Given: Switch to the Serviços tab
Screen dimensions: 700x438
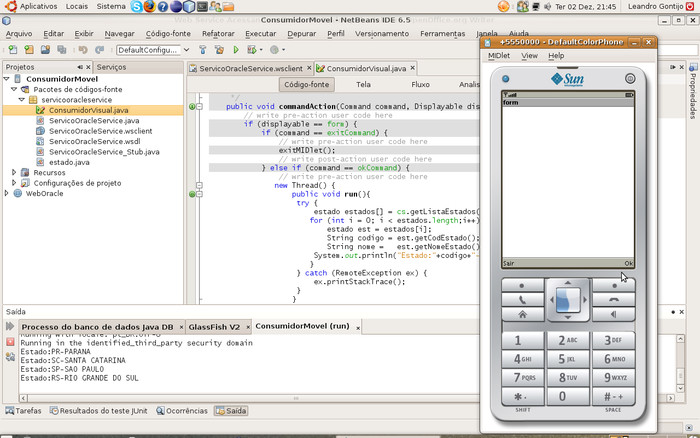Looking at the screenshot, I should pos(112,67).
